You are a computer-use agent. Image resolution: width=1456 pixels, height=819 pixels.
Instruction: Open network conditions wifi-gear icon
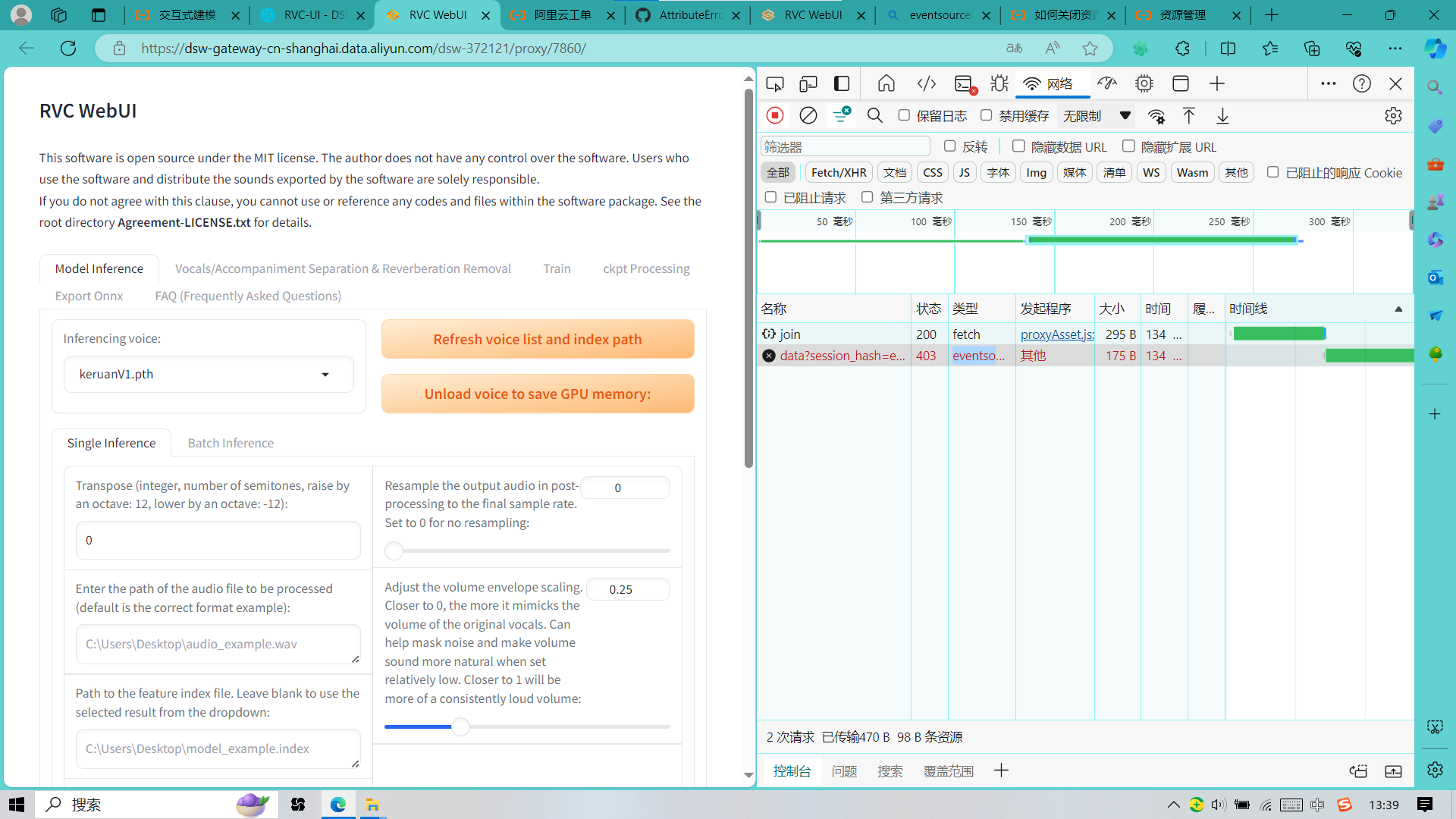coord(1156,116)
